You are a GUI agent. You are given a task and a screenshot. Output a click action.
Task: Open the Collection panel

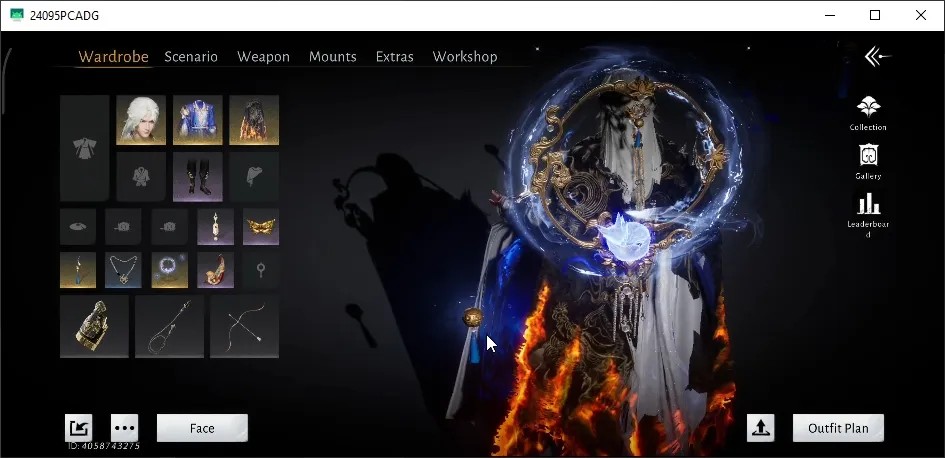pos(868,113)
